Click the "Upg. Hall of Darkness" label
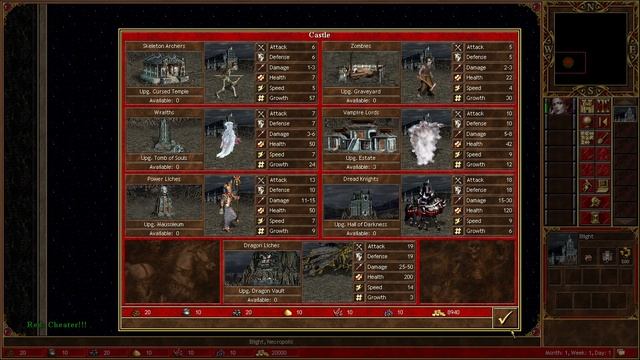This screenshot has width=640, height=360. 361,224
